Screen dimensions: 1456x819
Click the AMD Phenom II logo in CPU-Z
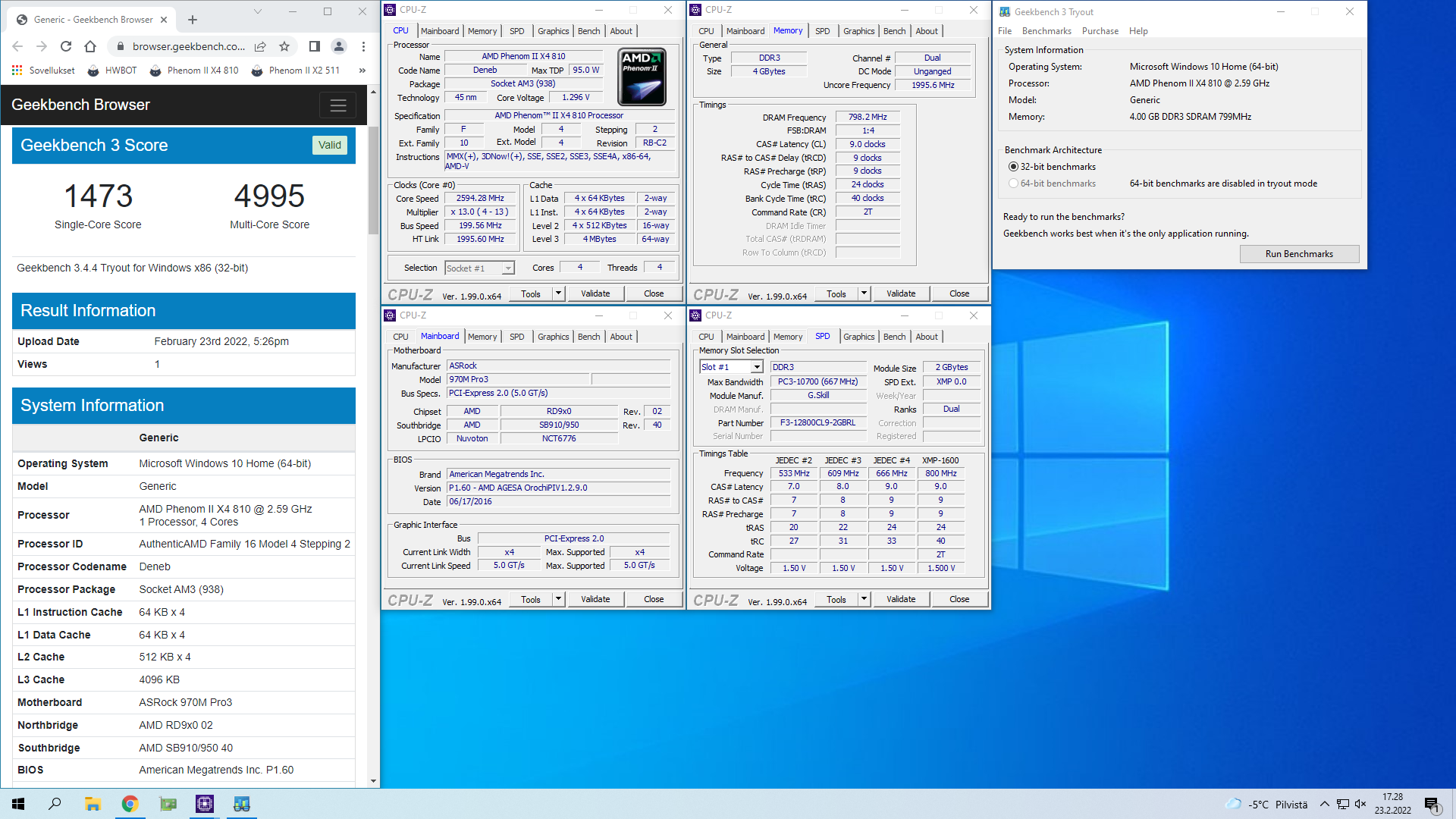[642, 77]
